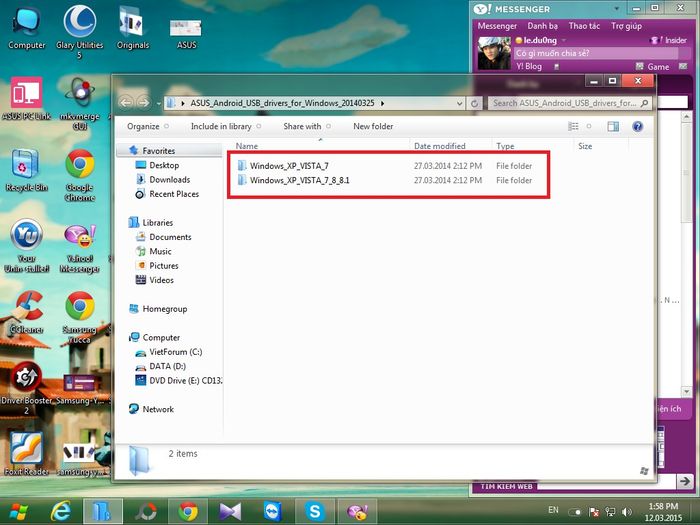
Task: Select Pictures library
Action: coord(157,266)
